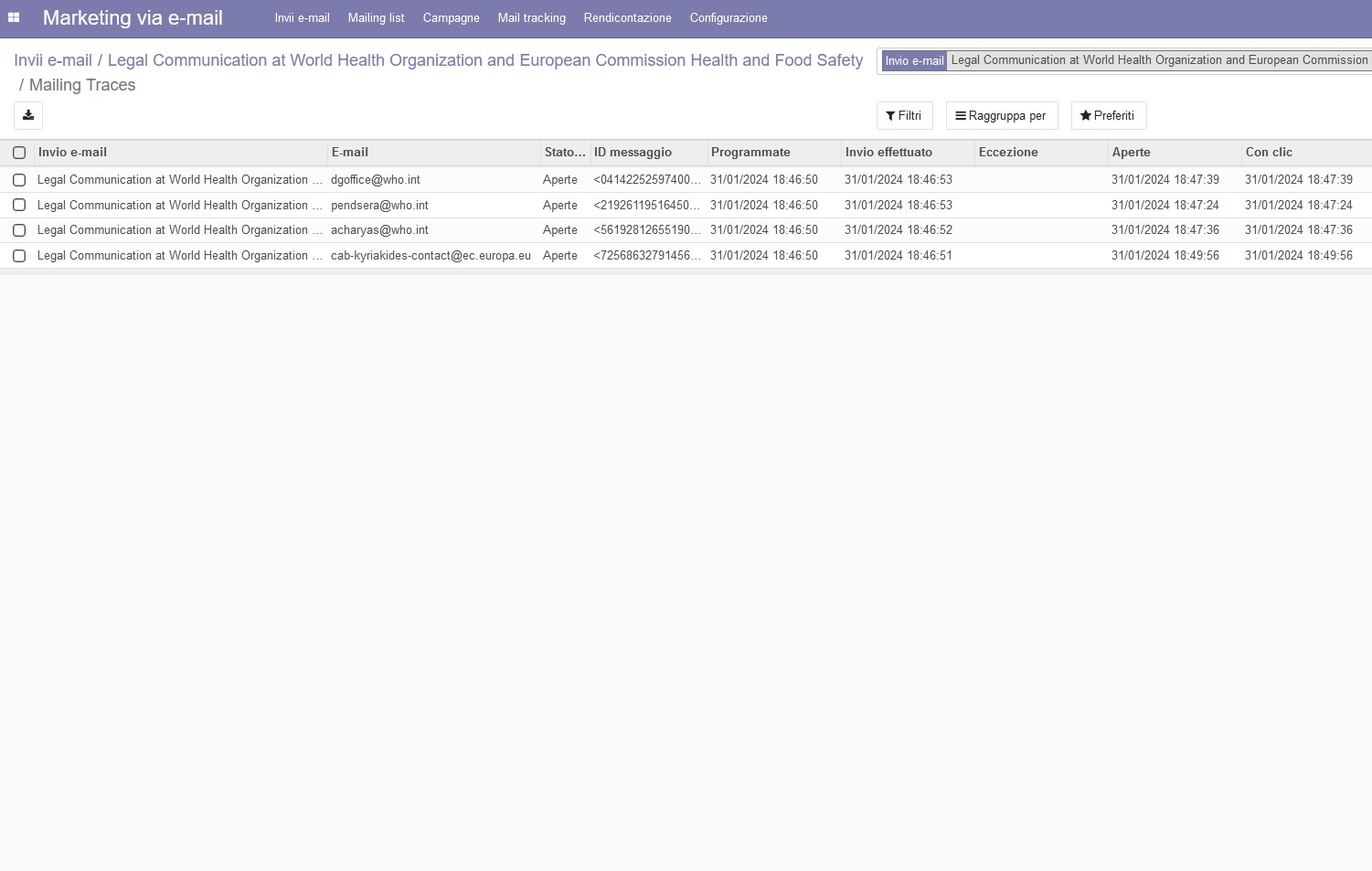Open the Filtri filter dropdown
Viewport: 1372px width, 871px height.
(904, 116)
